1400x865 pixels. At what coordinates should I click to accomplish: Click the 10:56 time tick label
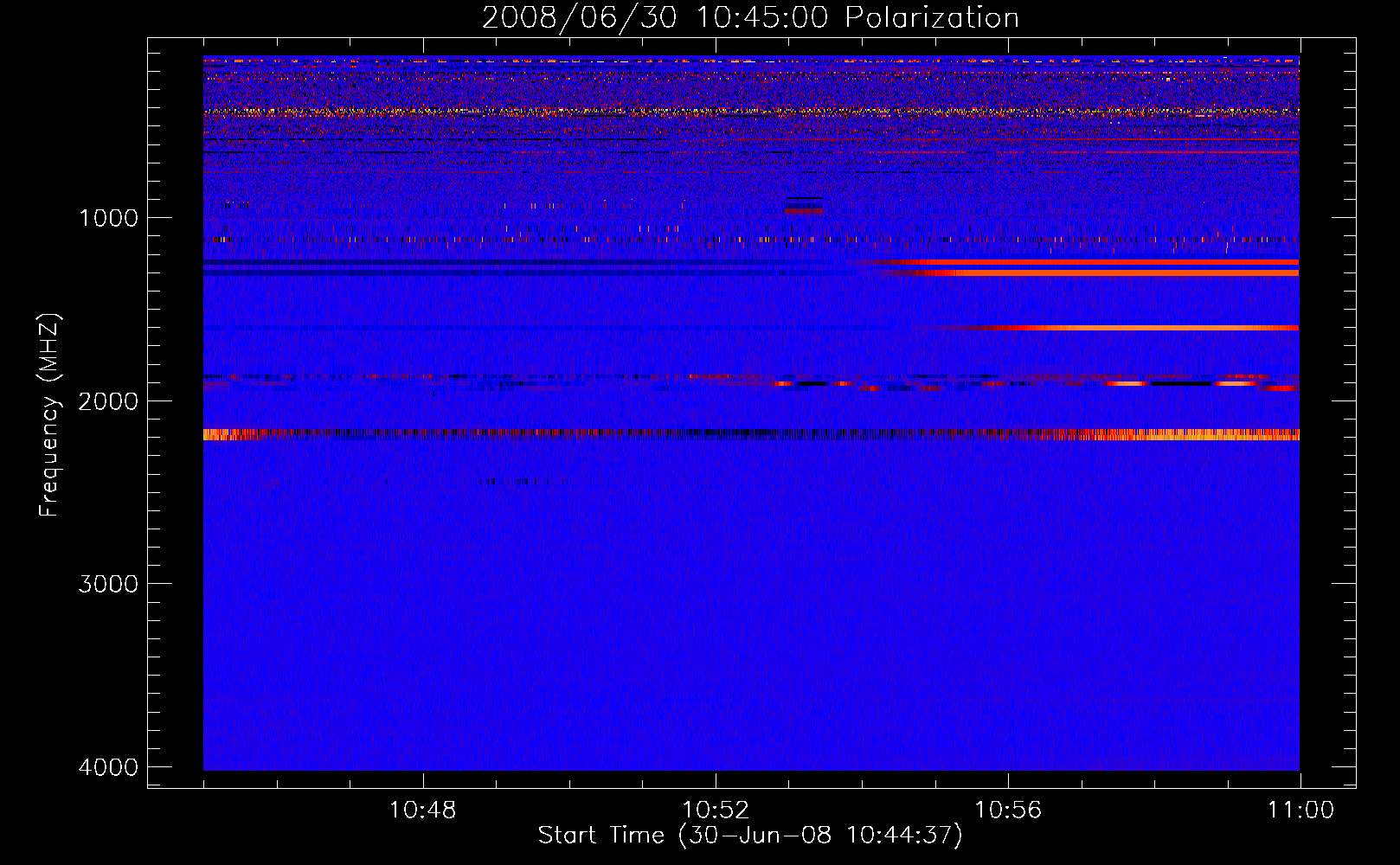tap(1008, 811)
